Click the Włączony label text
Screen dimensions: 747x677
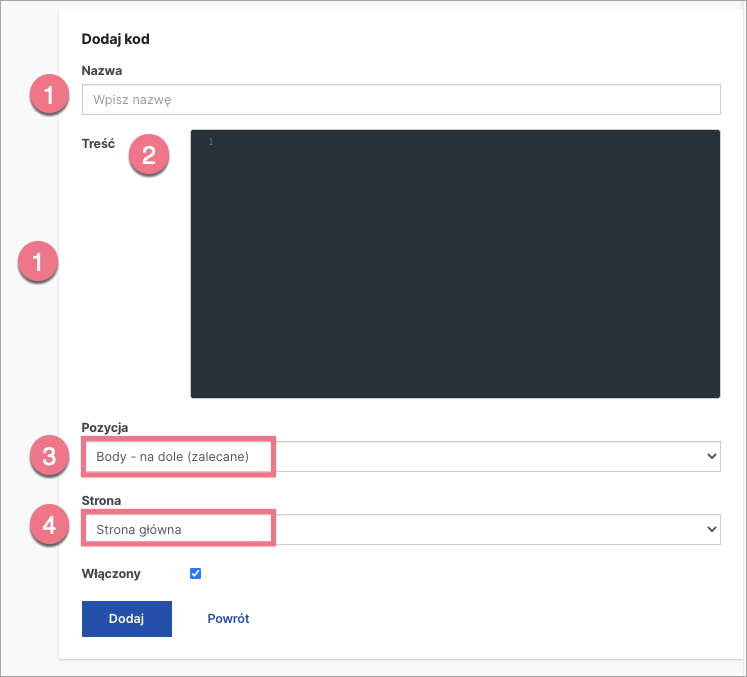click(111, 574)
